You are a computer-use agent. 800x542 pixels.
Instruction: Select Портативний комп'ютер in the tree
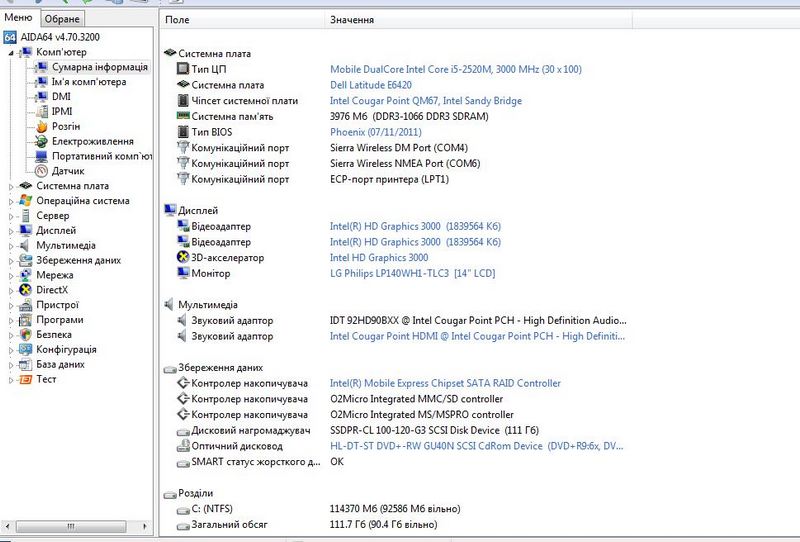coord(101,156)
